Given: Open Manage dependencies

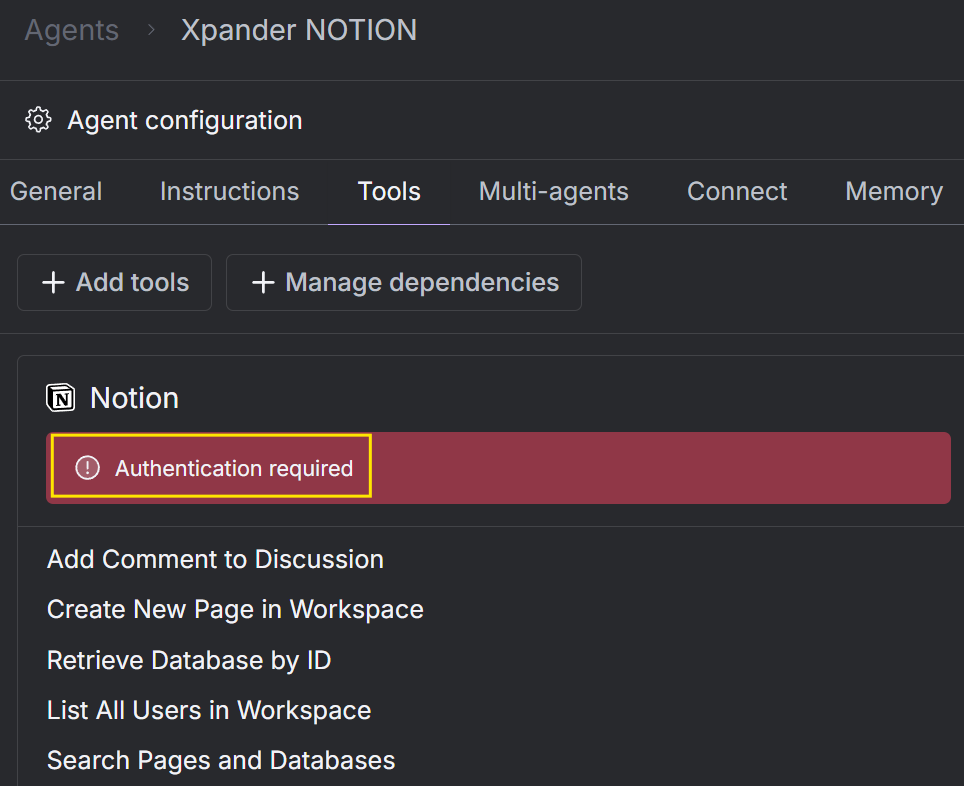Looking at the screenshot, I should coord(404,282).
